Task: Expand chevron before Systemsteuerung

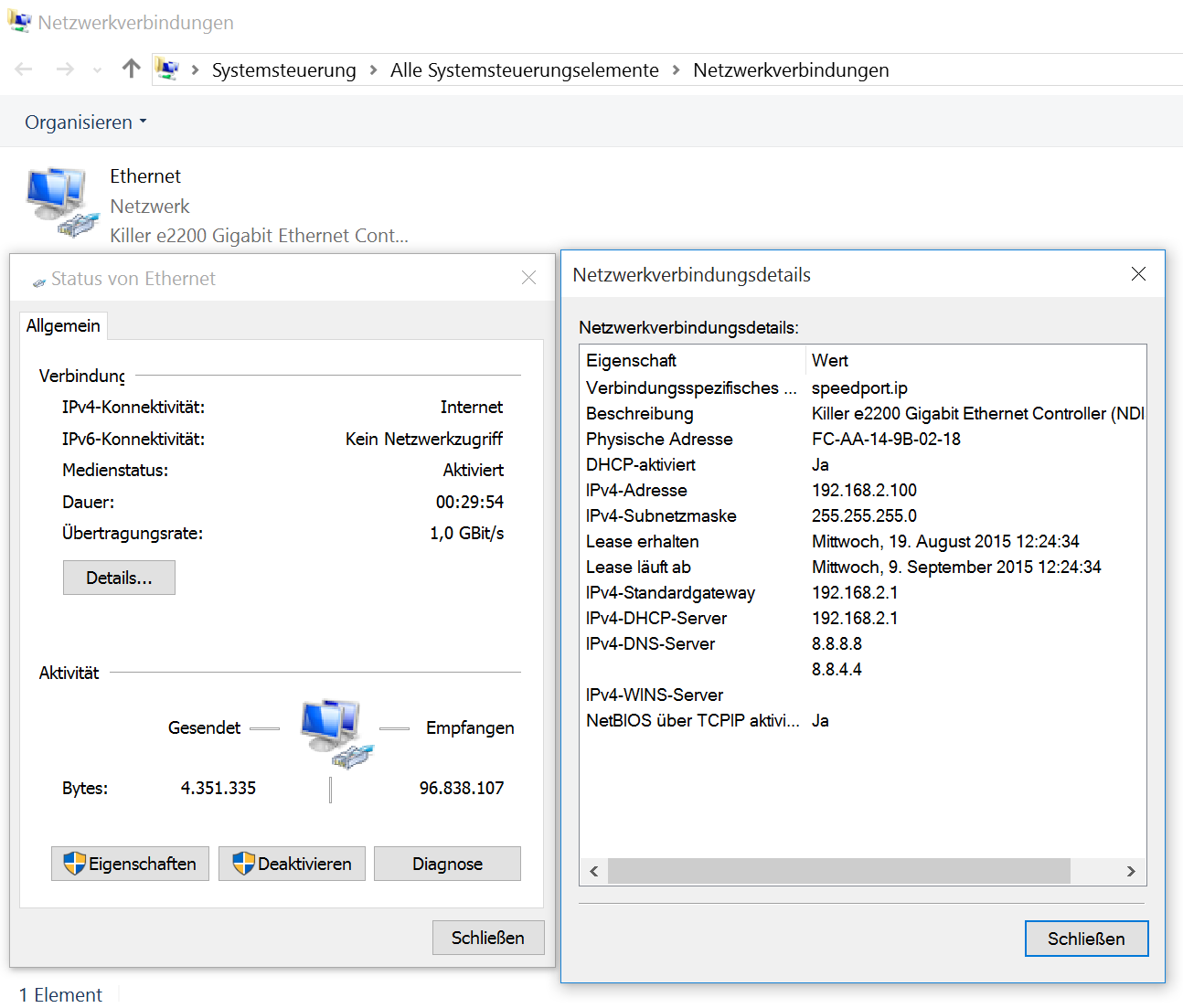Action: pyautogui.click(x=196, y=70)
